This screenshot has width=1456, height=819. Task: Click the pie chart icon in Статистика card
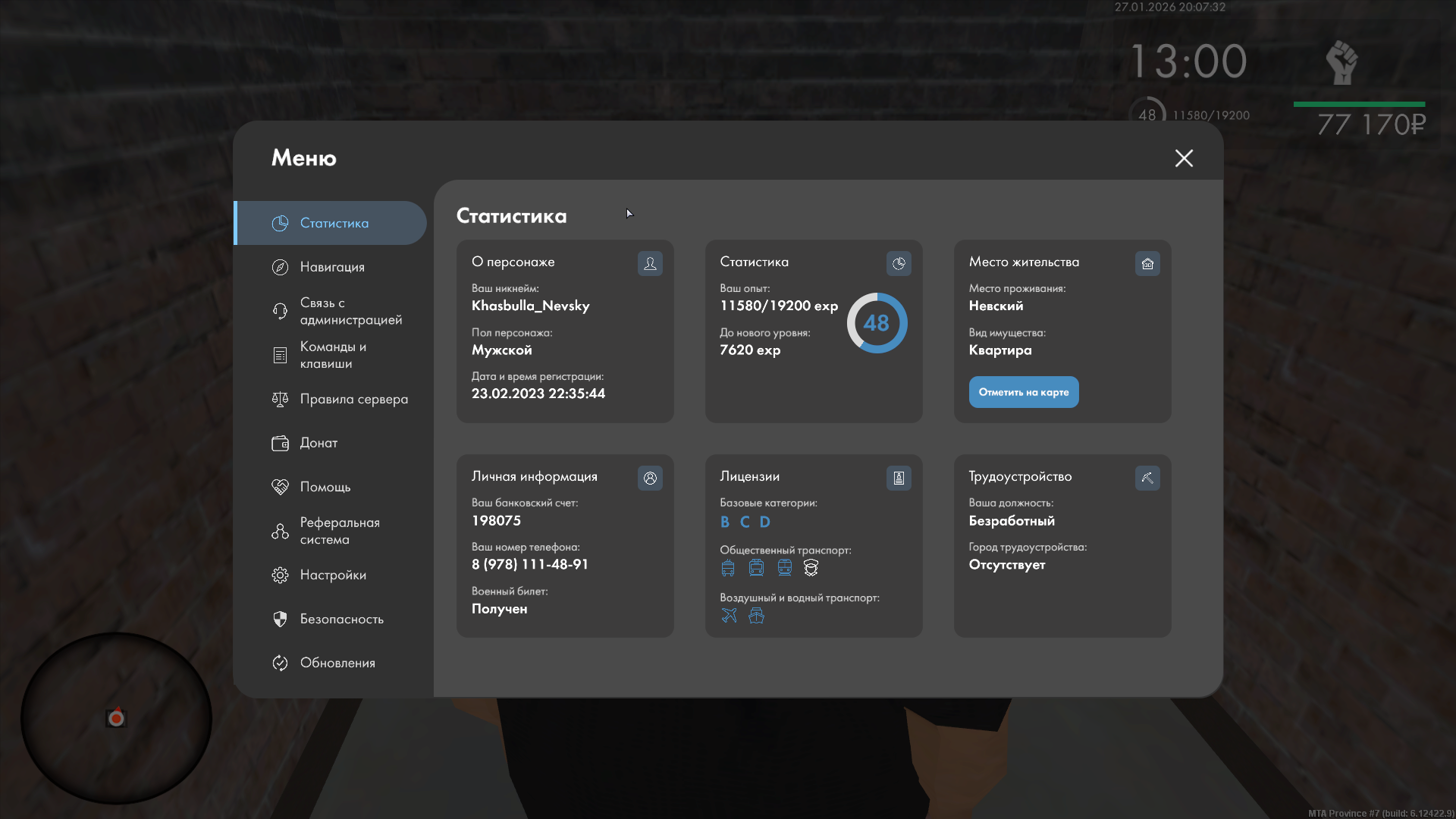click(x=899, y=263)
